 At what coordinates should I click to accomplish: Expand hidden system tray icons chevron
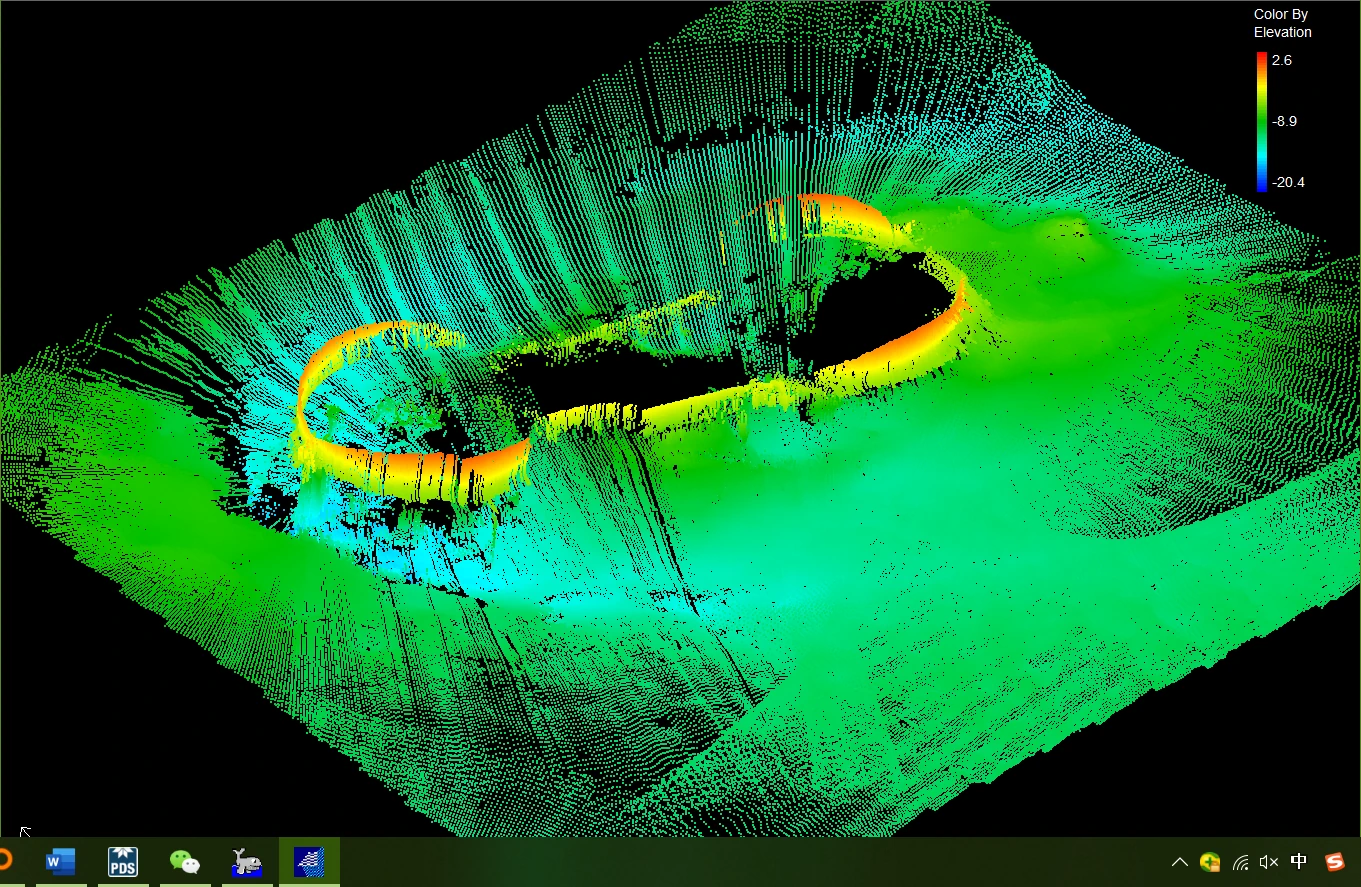click(x=1180, y=862)
